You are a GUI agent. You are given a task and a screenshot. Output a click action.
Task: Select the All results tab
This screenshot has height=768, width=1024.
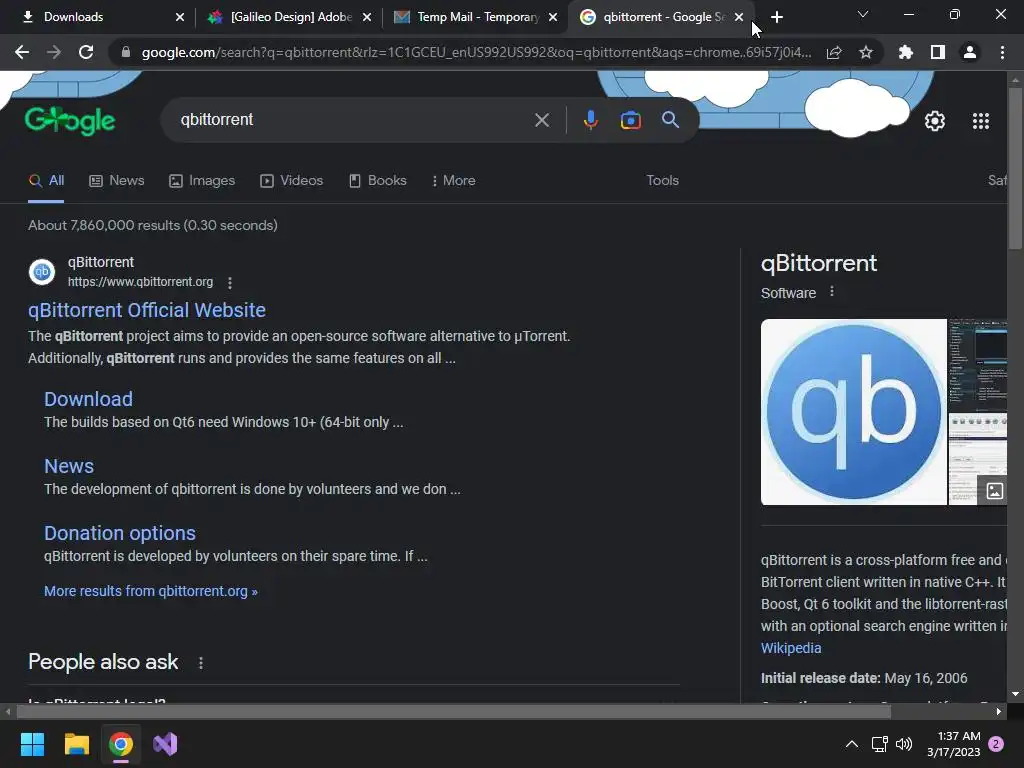(x=46, y=180)
